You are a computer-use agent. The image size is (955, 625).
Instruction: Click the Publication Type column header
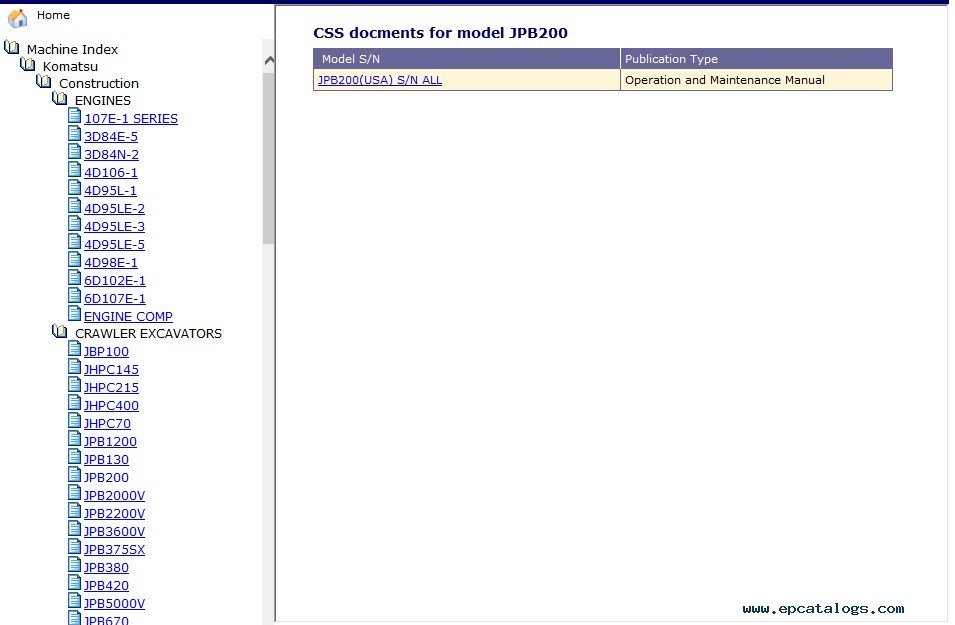[756, 59]
